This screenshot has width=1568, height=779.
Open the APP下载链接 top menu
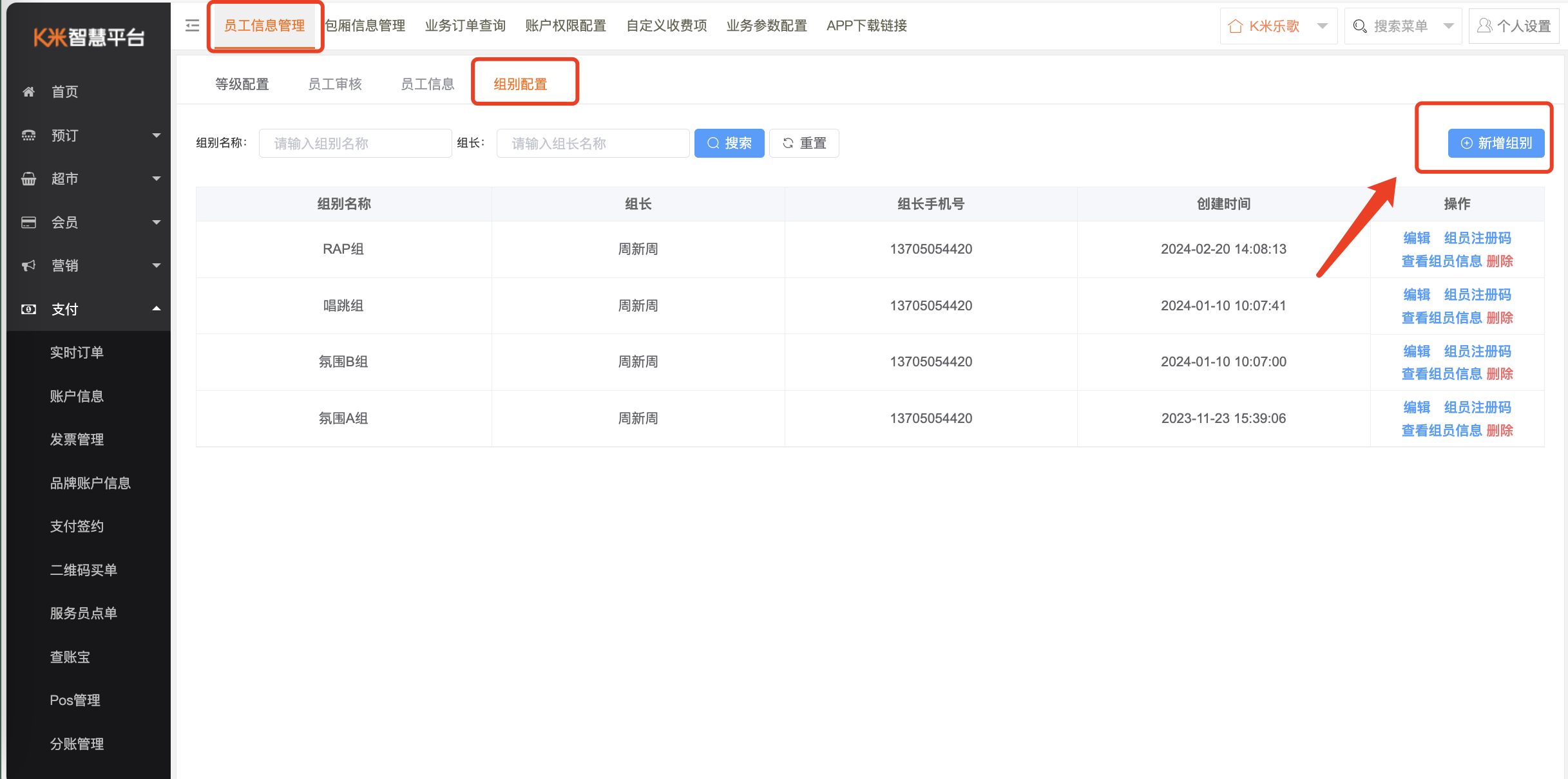[x=867, y=26]
